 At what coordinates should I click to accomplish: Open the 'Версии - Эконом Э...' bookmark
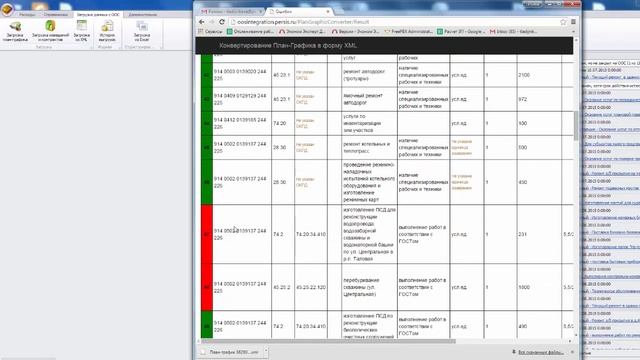point(356,31)
